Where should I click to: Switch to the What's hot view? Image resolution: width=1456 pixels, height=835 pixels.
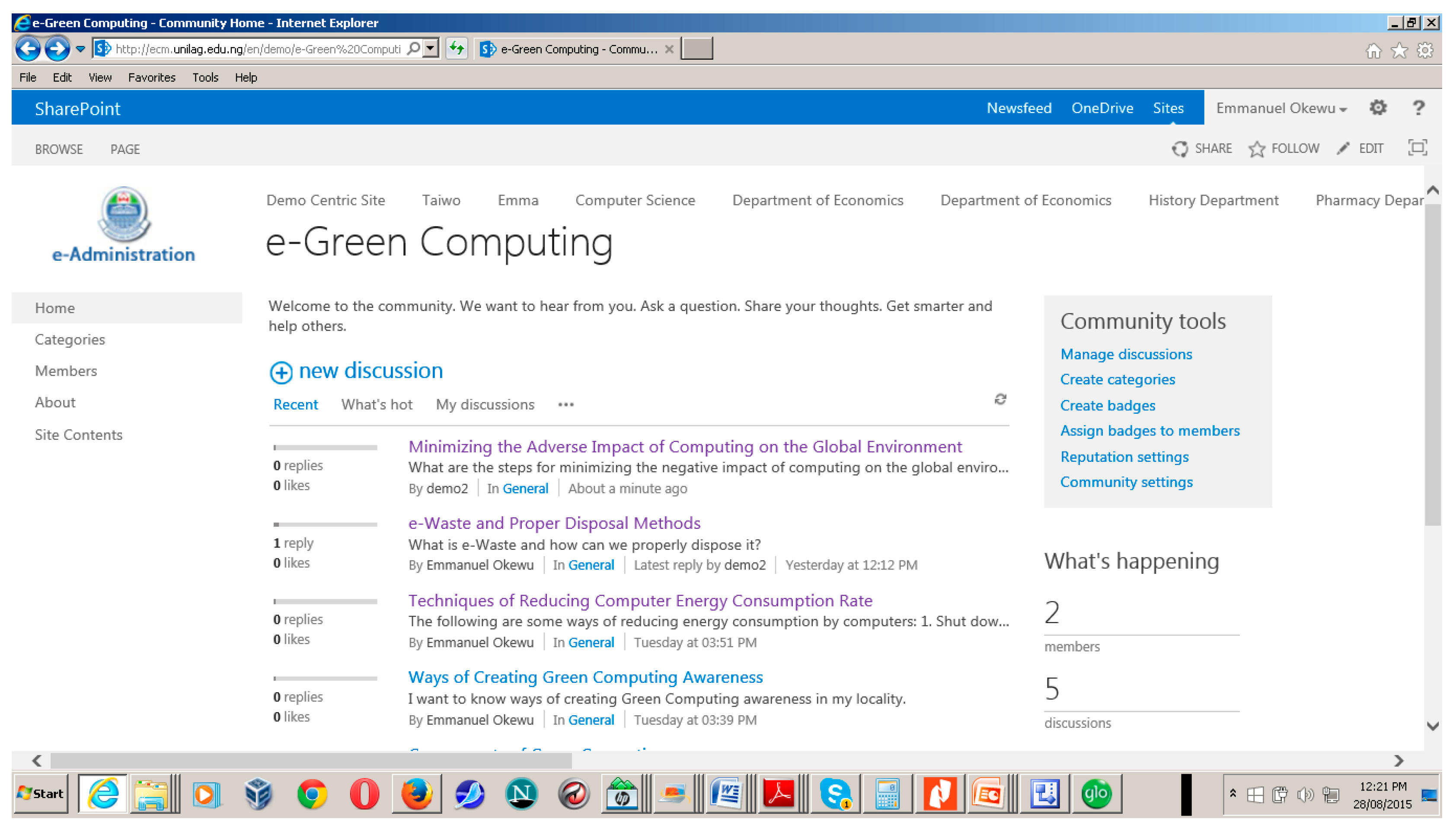pos(377,405)
